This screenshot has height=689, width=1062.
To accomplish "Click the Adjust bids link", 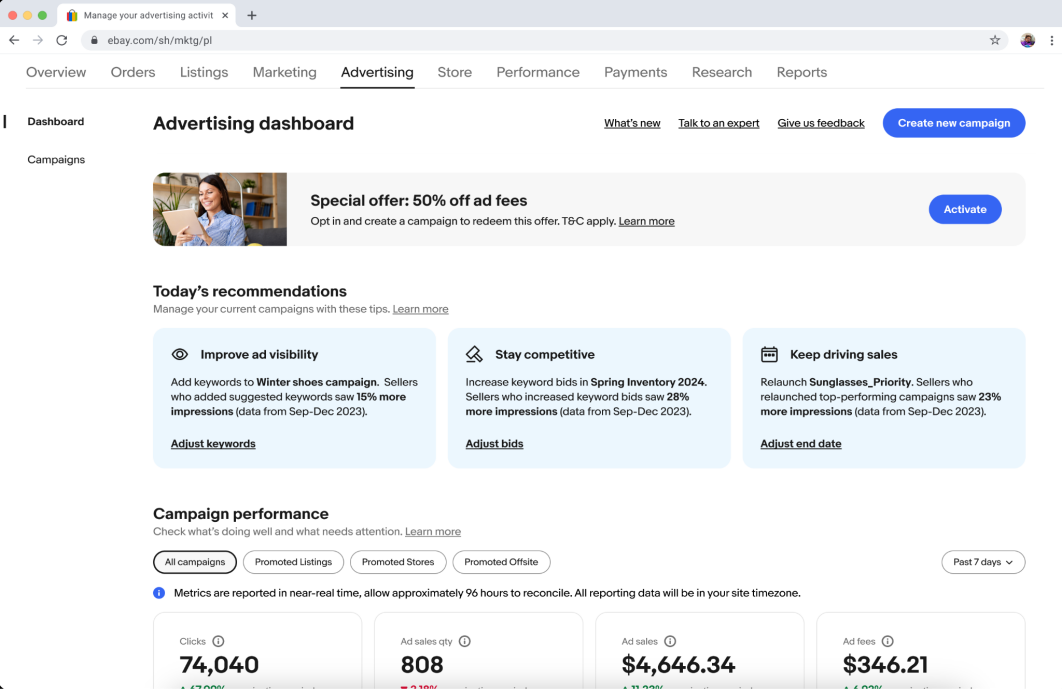I will [x=494, y=444].
